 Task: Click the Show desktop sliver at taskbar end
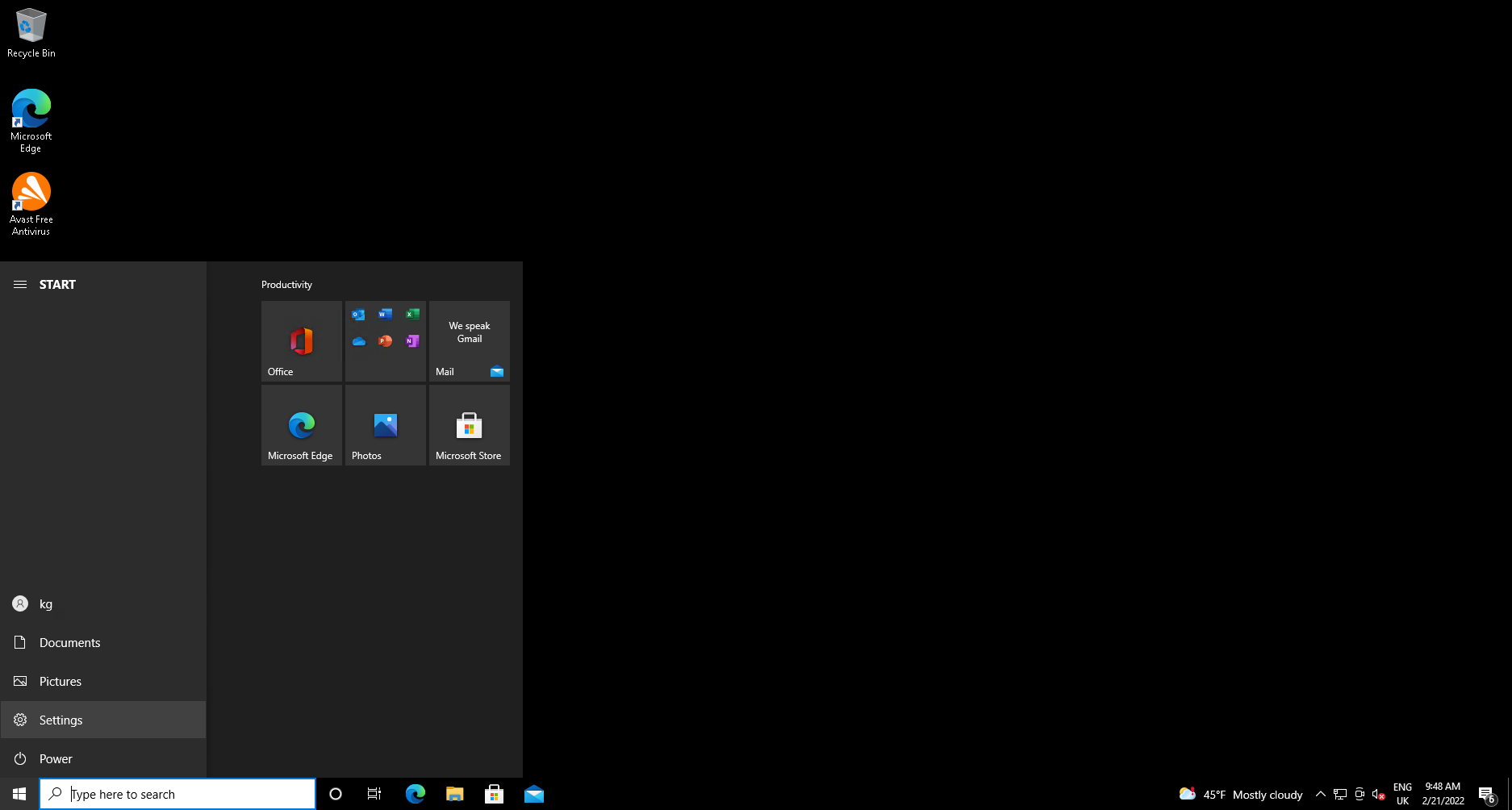pyautogui.click(x=1510, y=794)
